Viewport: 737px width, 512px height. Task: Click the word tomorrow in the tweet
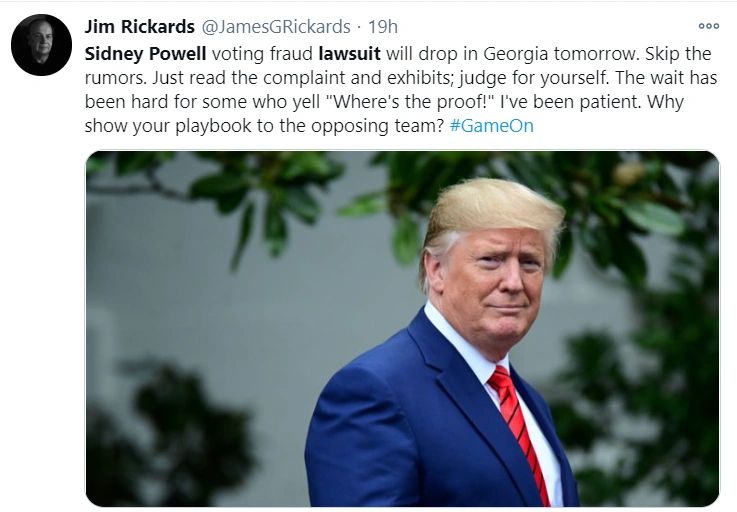(596, 54)
